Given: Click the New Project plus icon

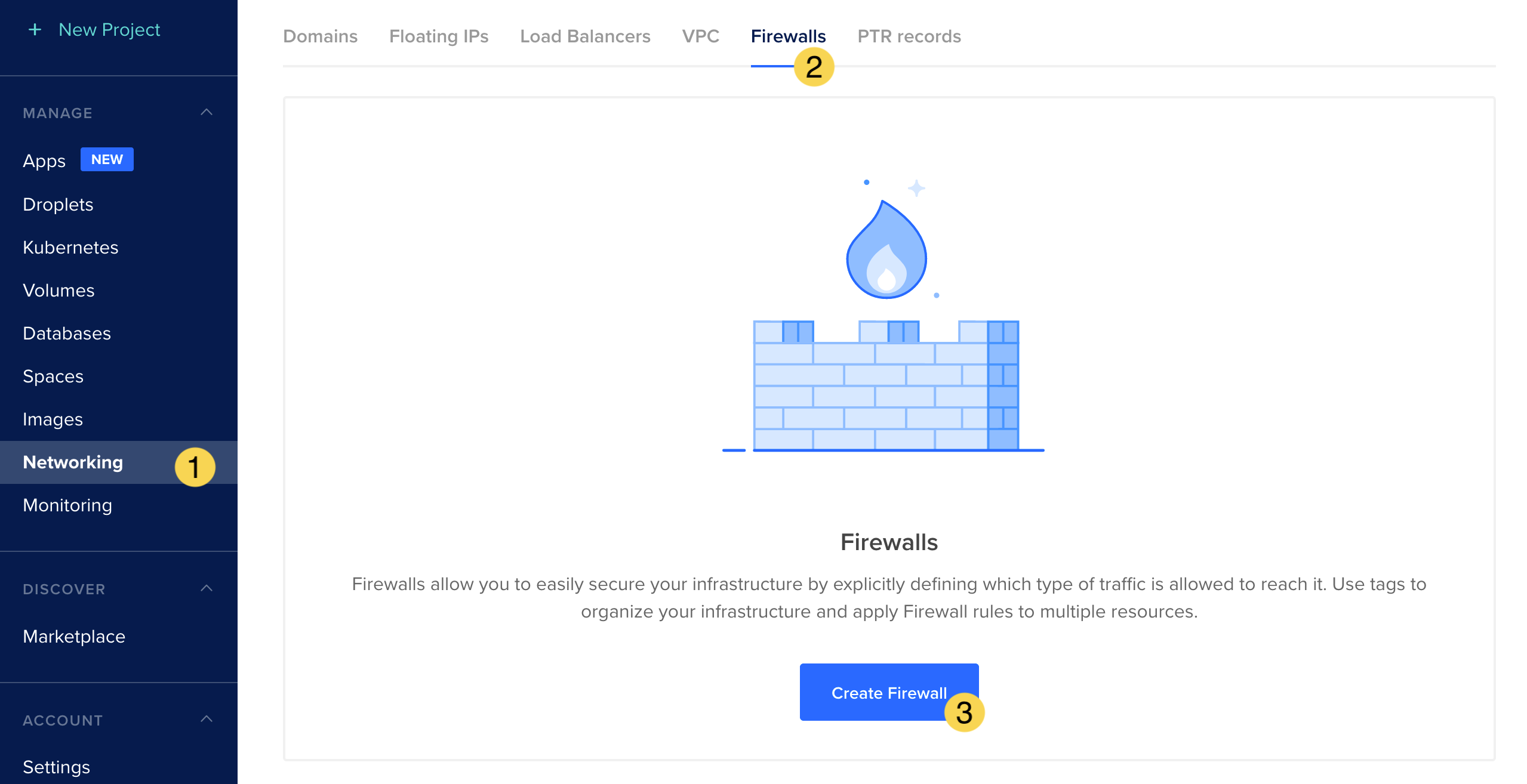Looking at the screenshot, I should pos(36,29).
